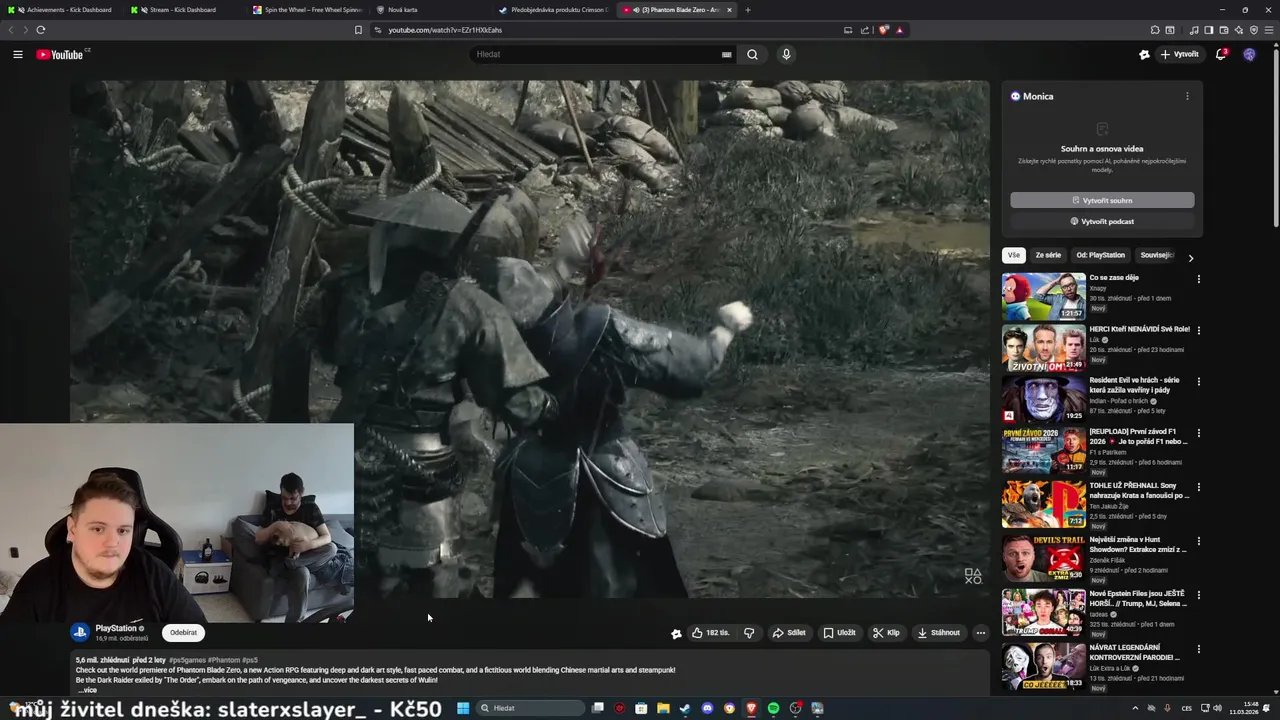Reload the current page
The width and height of the screenshot is (1280, 720).
coord(40,30)
